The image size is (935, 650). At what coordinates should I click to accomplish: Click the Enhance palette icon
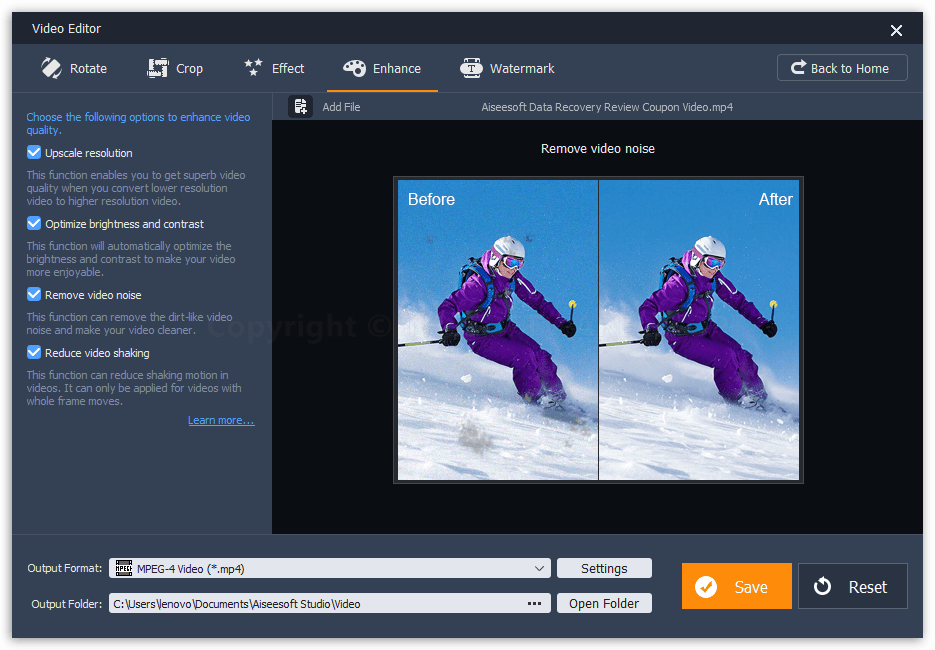pyautogui.click(x=354, y=68)
